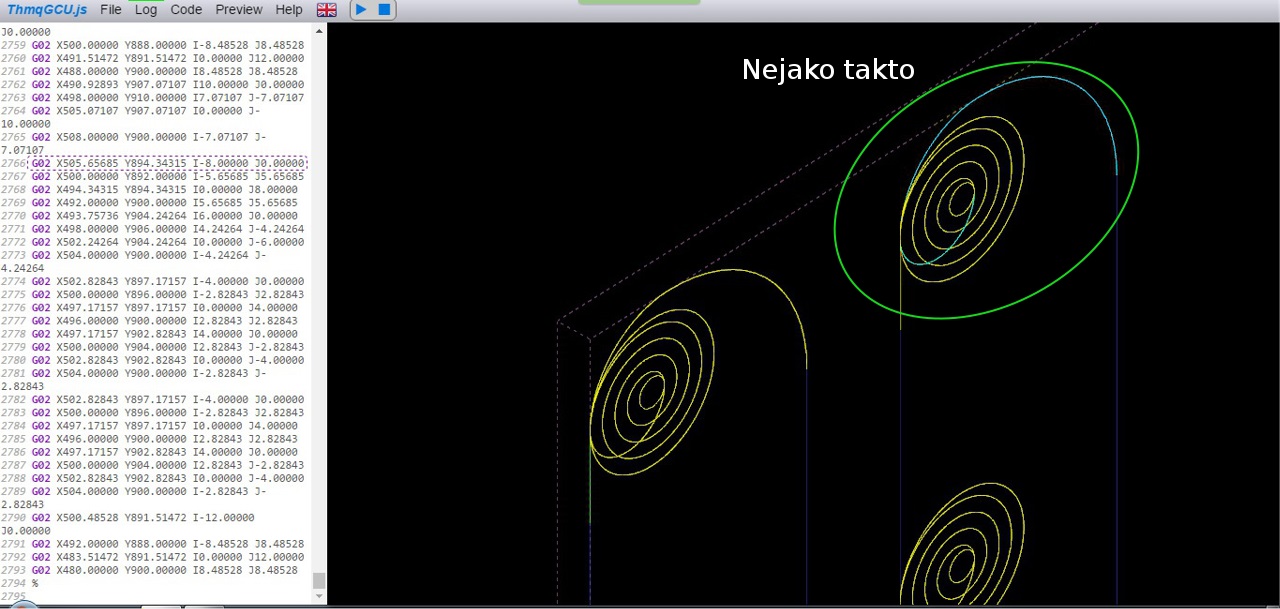Screen dimensions: 1280x609
Task: Open the Help menu
Action: tap(289, 10)
